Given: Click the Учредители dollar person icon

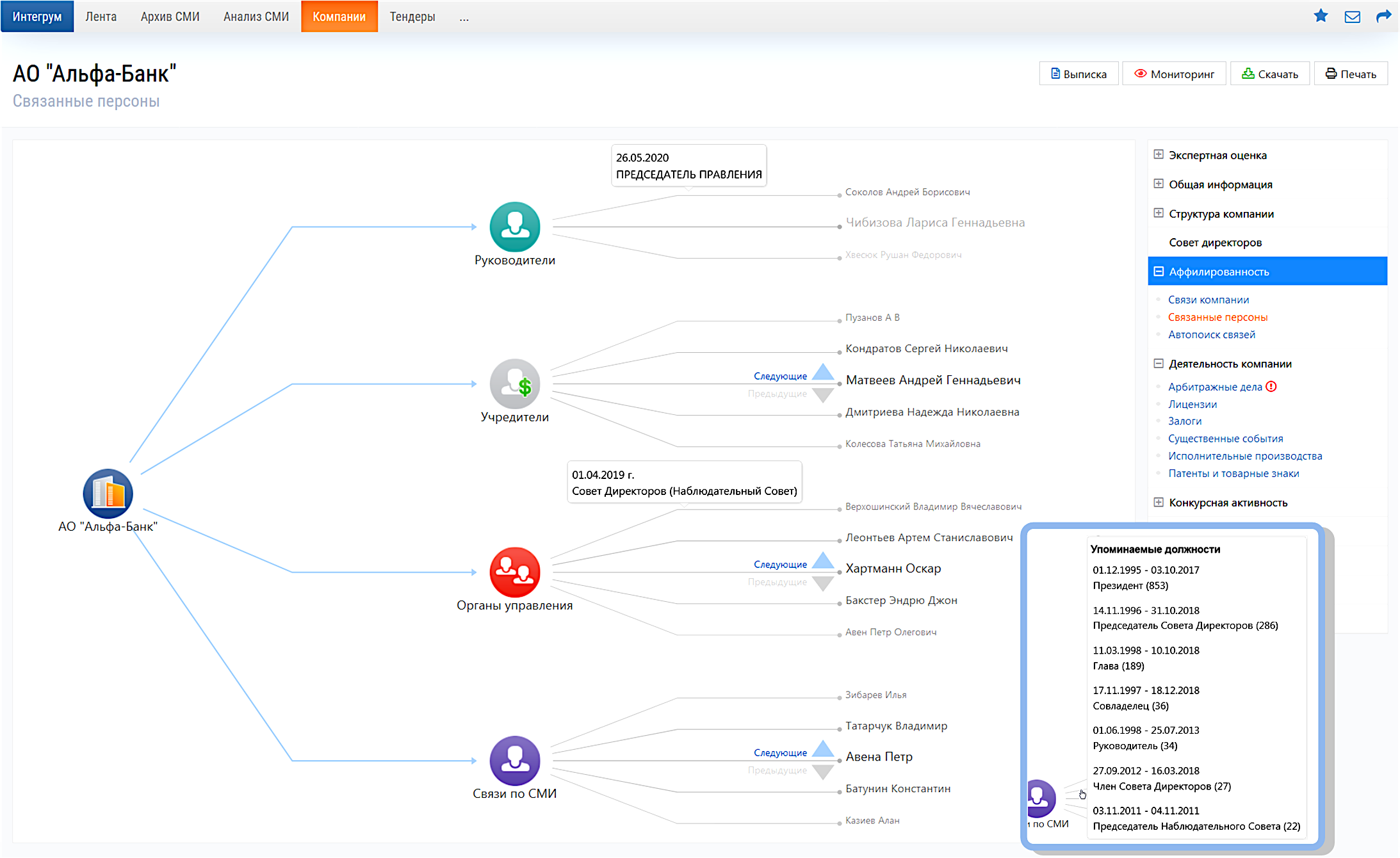Looking at the screenshot, I should click(x=514, y=384).
